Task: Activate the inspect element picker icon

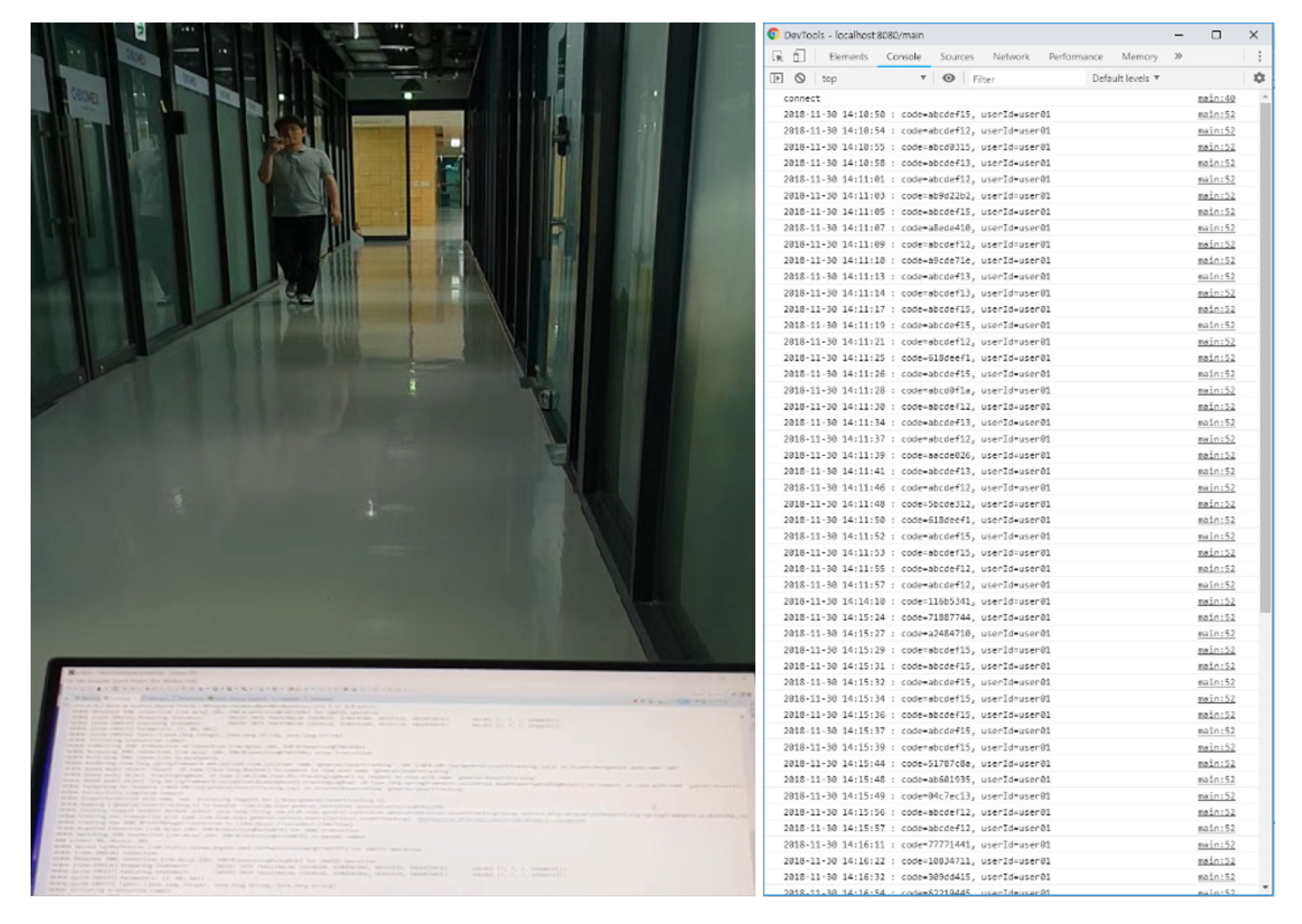Action: tap(776, 56)
